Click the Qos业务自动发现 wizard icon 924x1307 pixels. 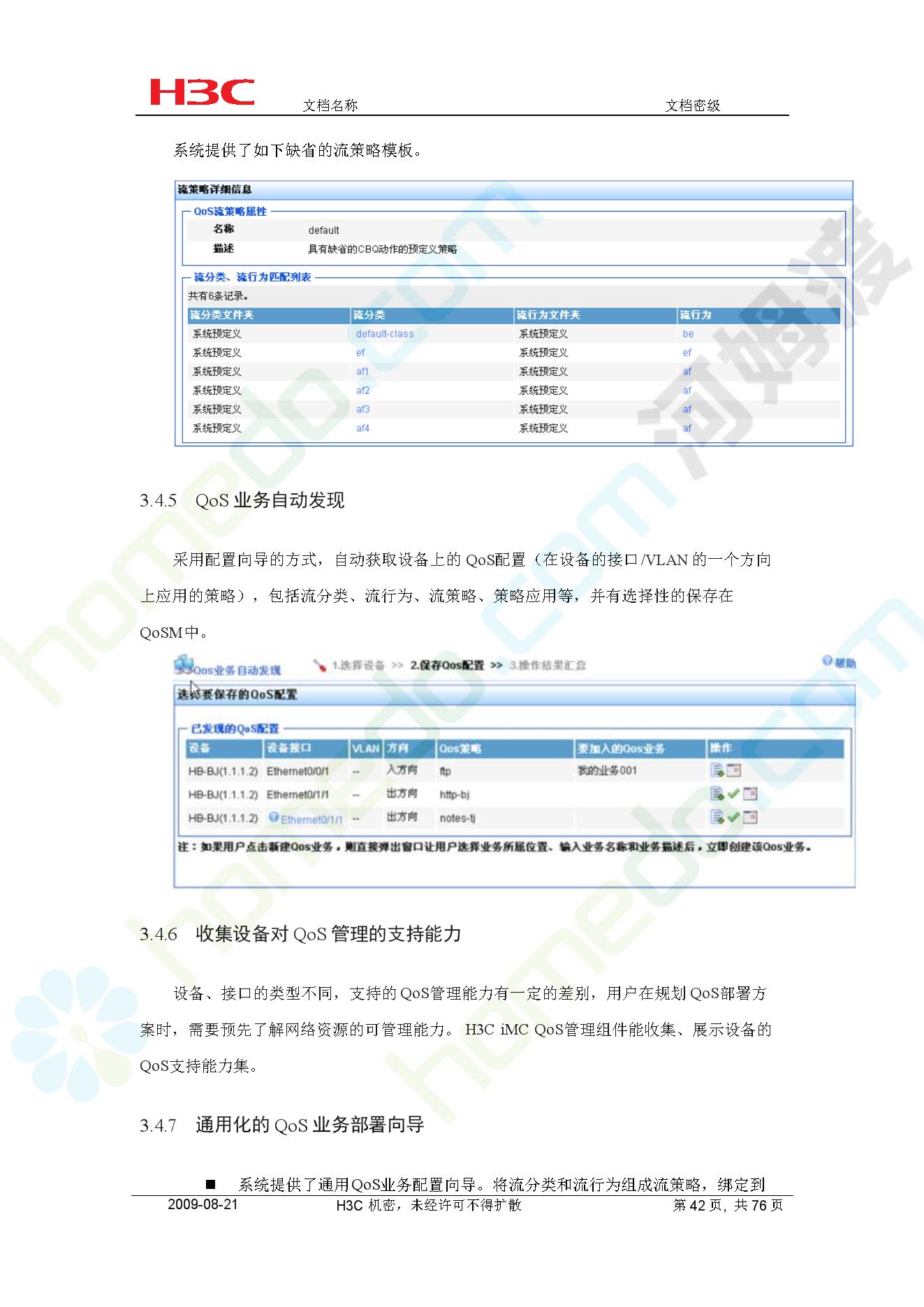183,665
